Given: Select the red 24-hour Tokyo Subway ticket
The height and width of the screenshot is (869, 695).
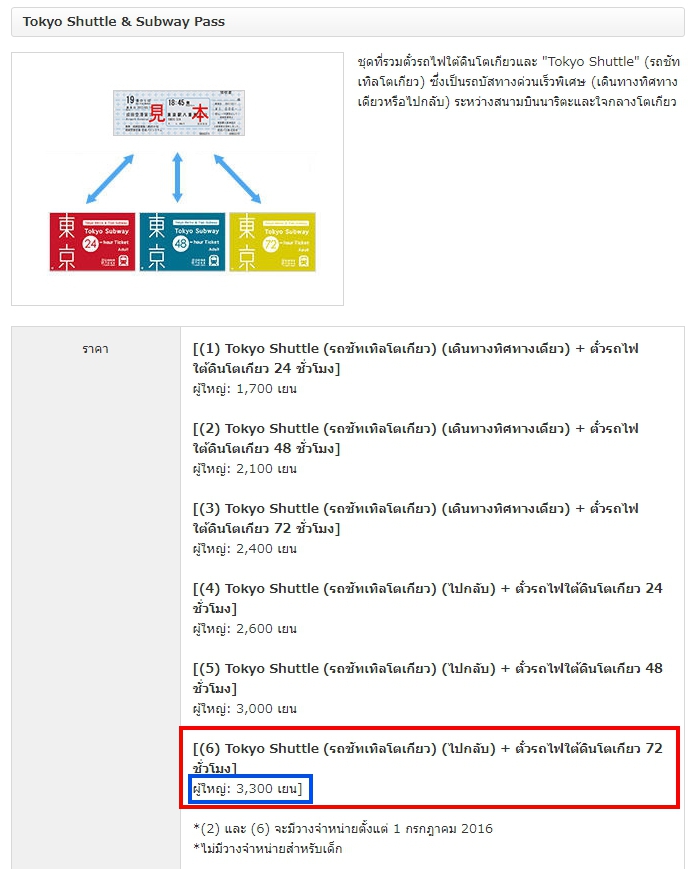Looking at the screenshot, I should [x=93, y=242].
